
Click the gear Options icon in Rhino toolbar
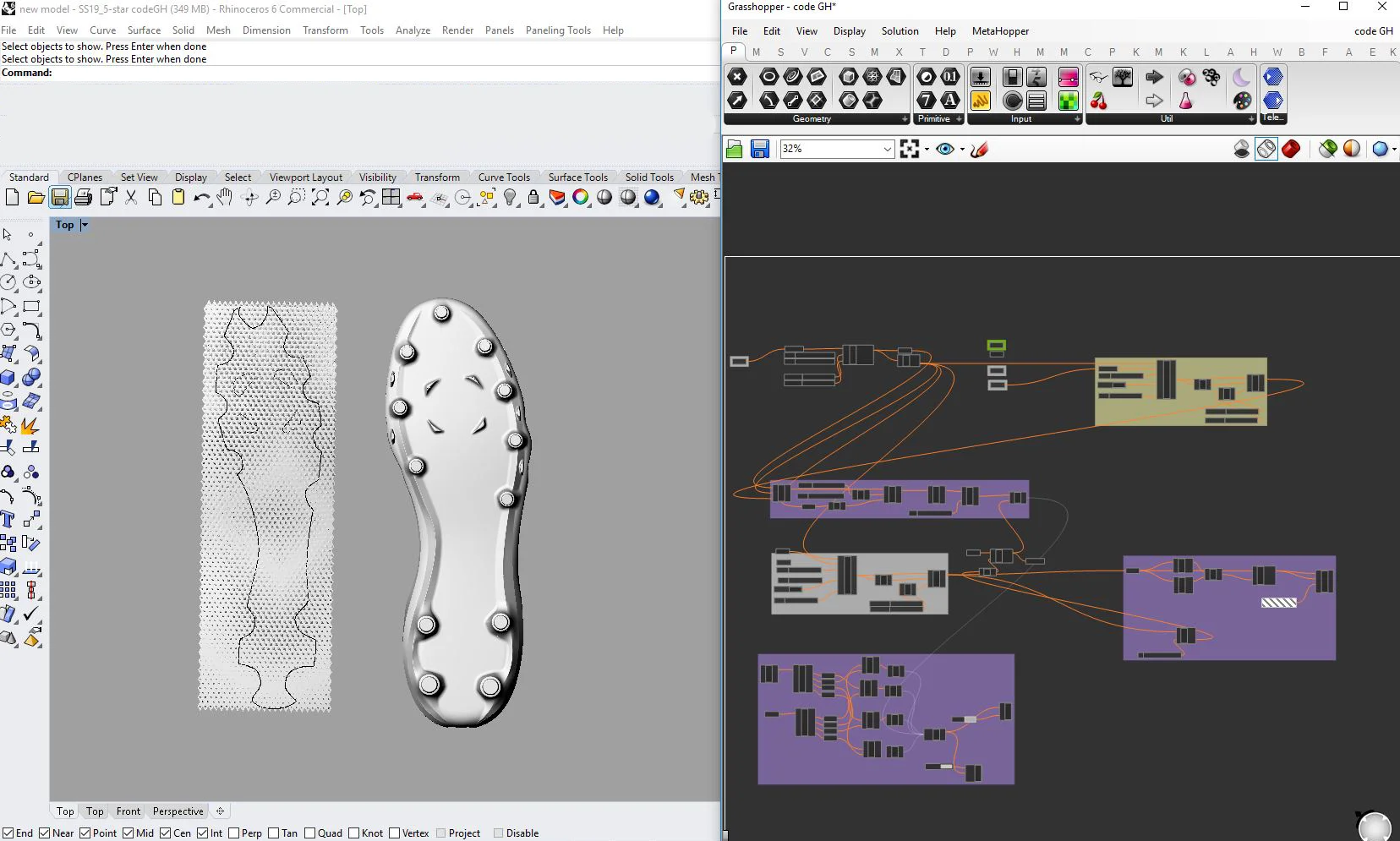click(x=699, y=197)
